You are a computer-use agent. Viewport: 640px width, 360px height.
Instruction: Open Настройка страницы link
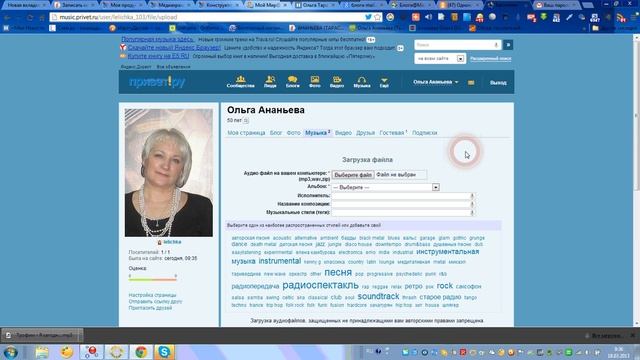[x=152, y=295]
